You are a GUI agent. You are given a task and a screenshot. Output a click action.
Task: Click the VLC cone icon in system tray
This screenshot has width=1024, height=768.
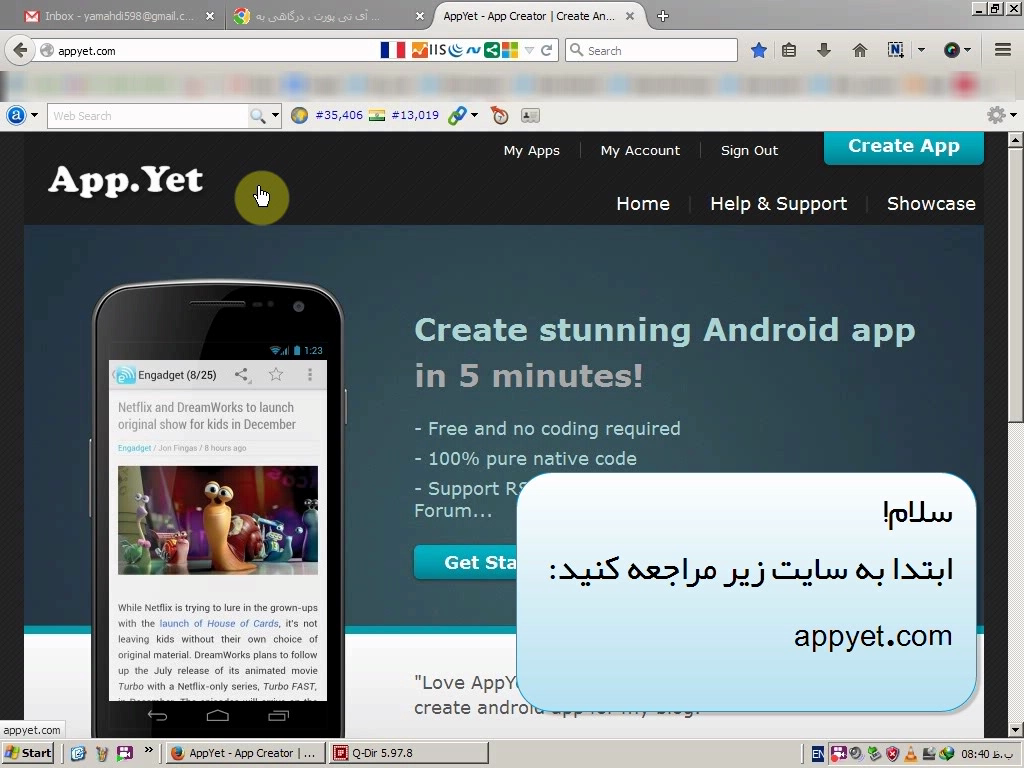tap(910, 754)
